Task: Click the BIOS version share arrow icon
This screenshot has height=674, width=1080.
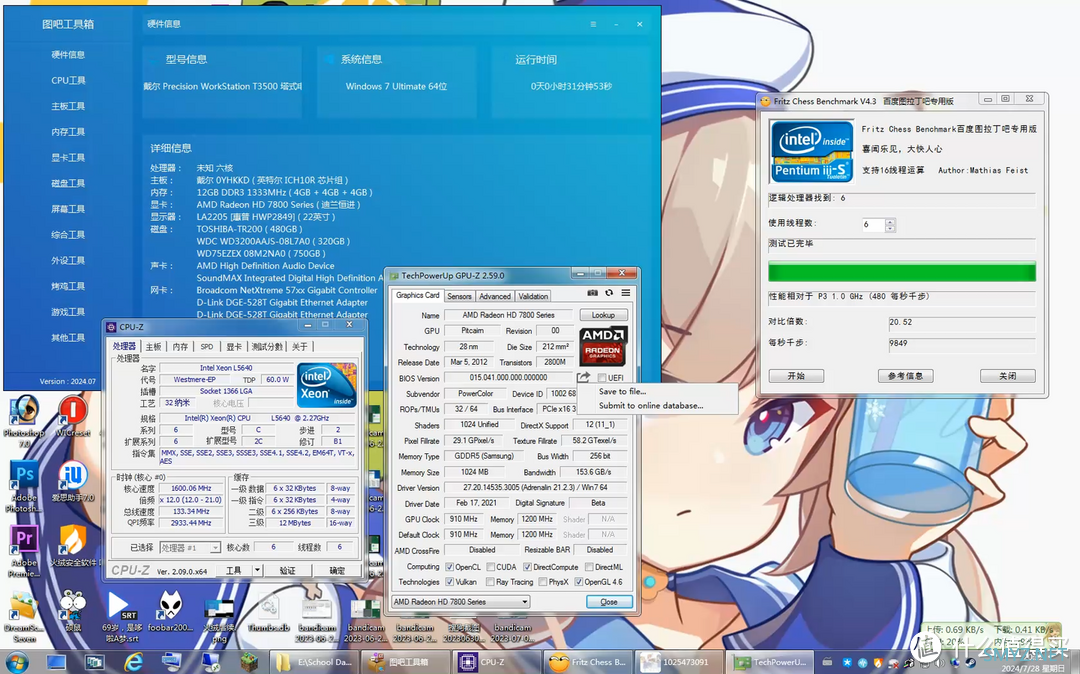Action: (583, 377)
